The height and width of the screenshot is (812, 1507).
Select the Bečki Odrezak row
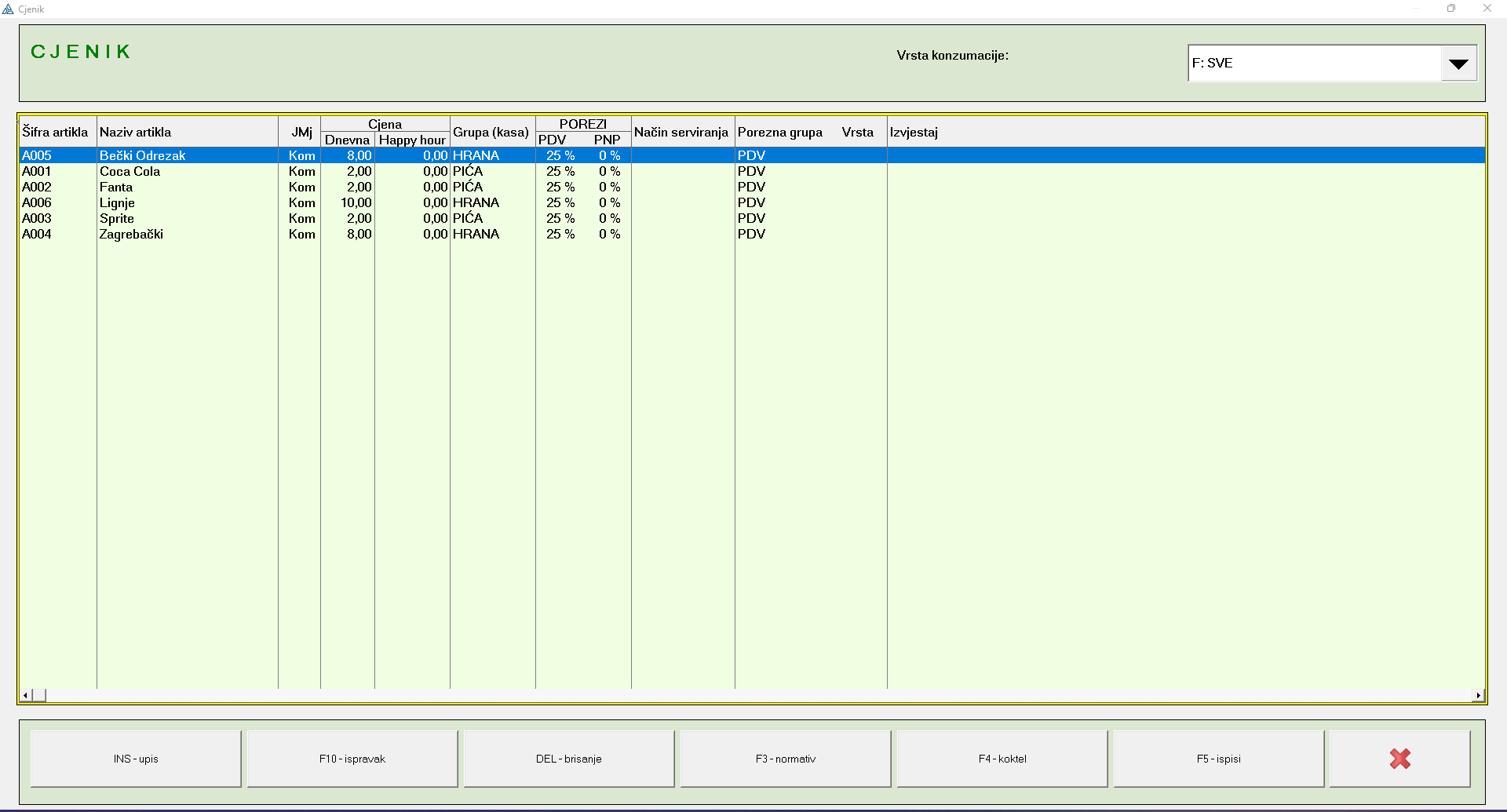142,155
